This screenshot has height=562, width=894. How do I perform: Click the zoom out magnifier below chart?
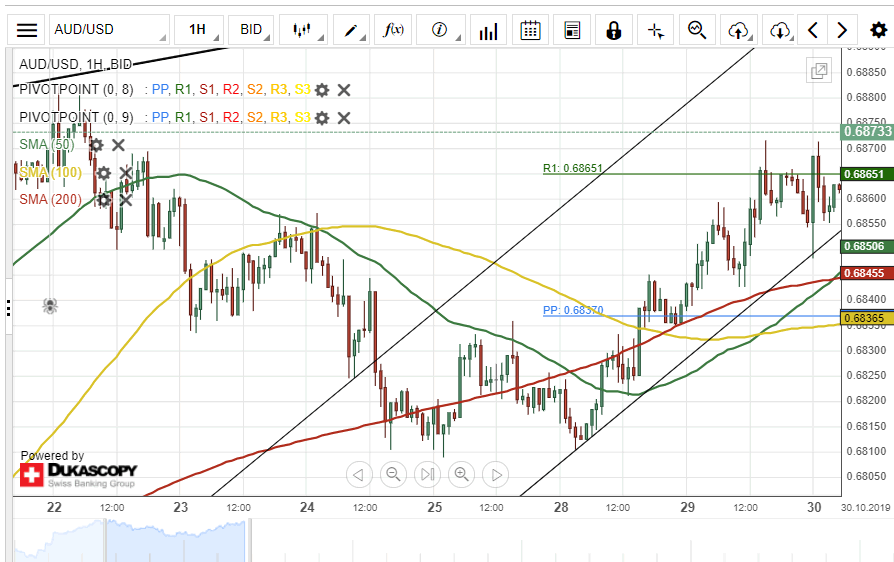(393, 474)
